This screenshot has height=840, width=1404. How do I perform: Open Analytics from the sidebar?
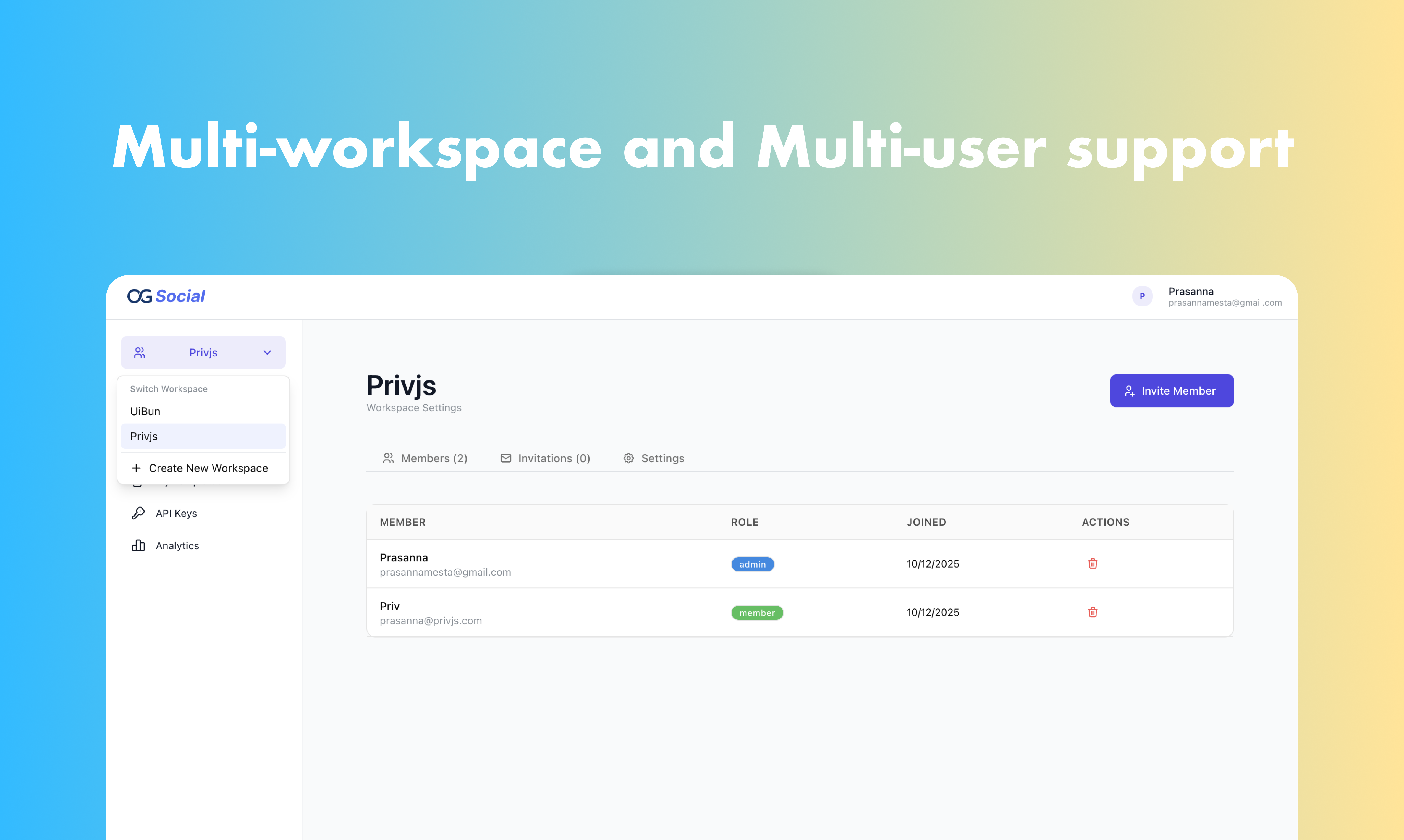pos(177,546)
